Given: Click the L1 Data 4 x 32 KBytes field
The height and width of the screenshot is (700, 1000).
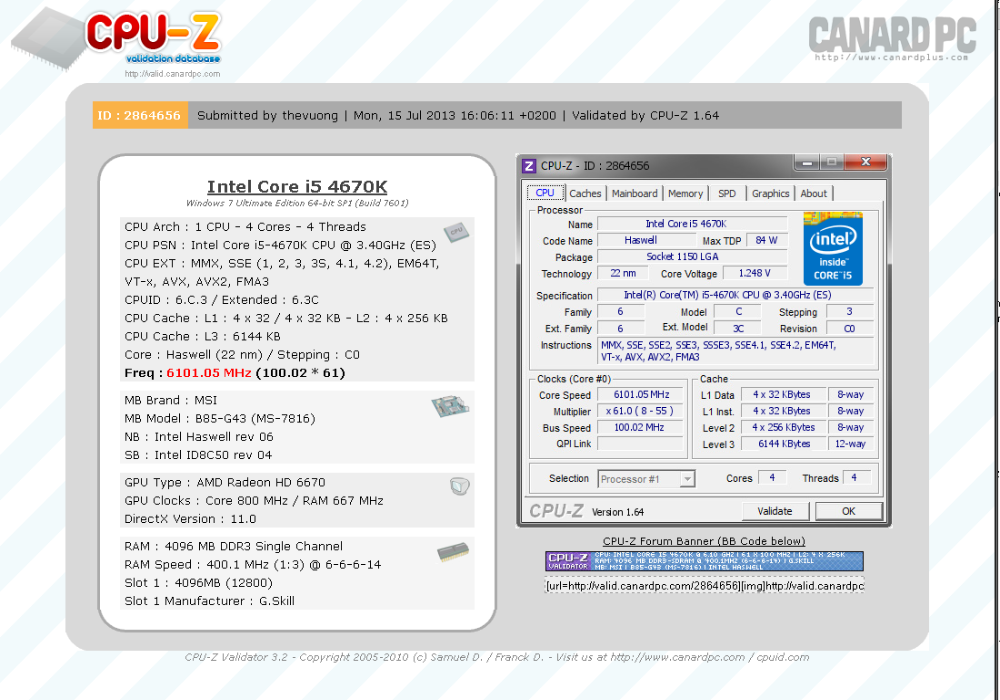Looking at the screenshot, I should 783,395.
